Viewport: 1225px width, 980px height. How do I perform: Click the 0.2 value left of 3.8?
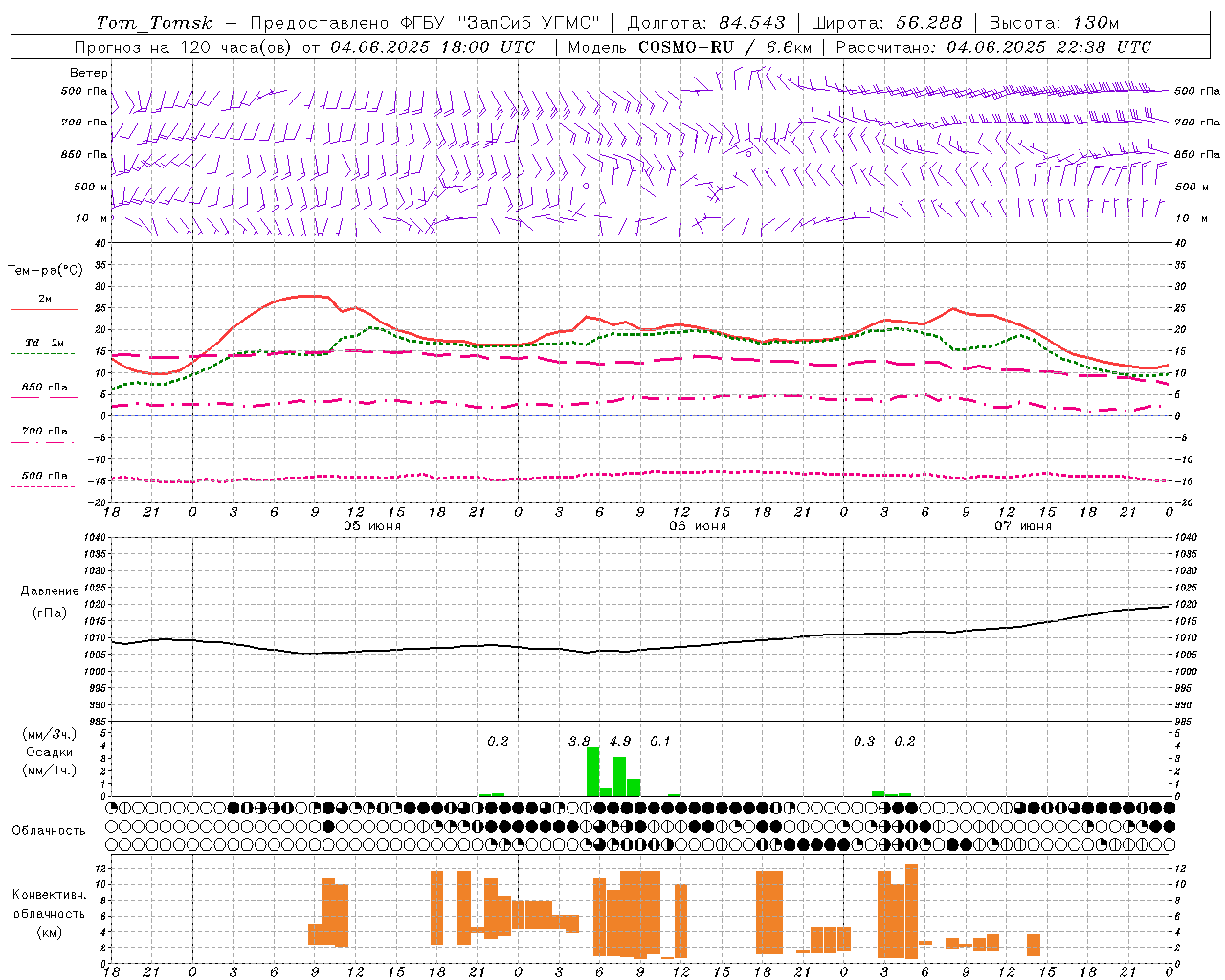click(498, 741)
